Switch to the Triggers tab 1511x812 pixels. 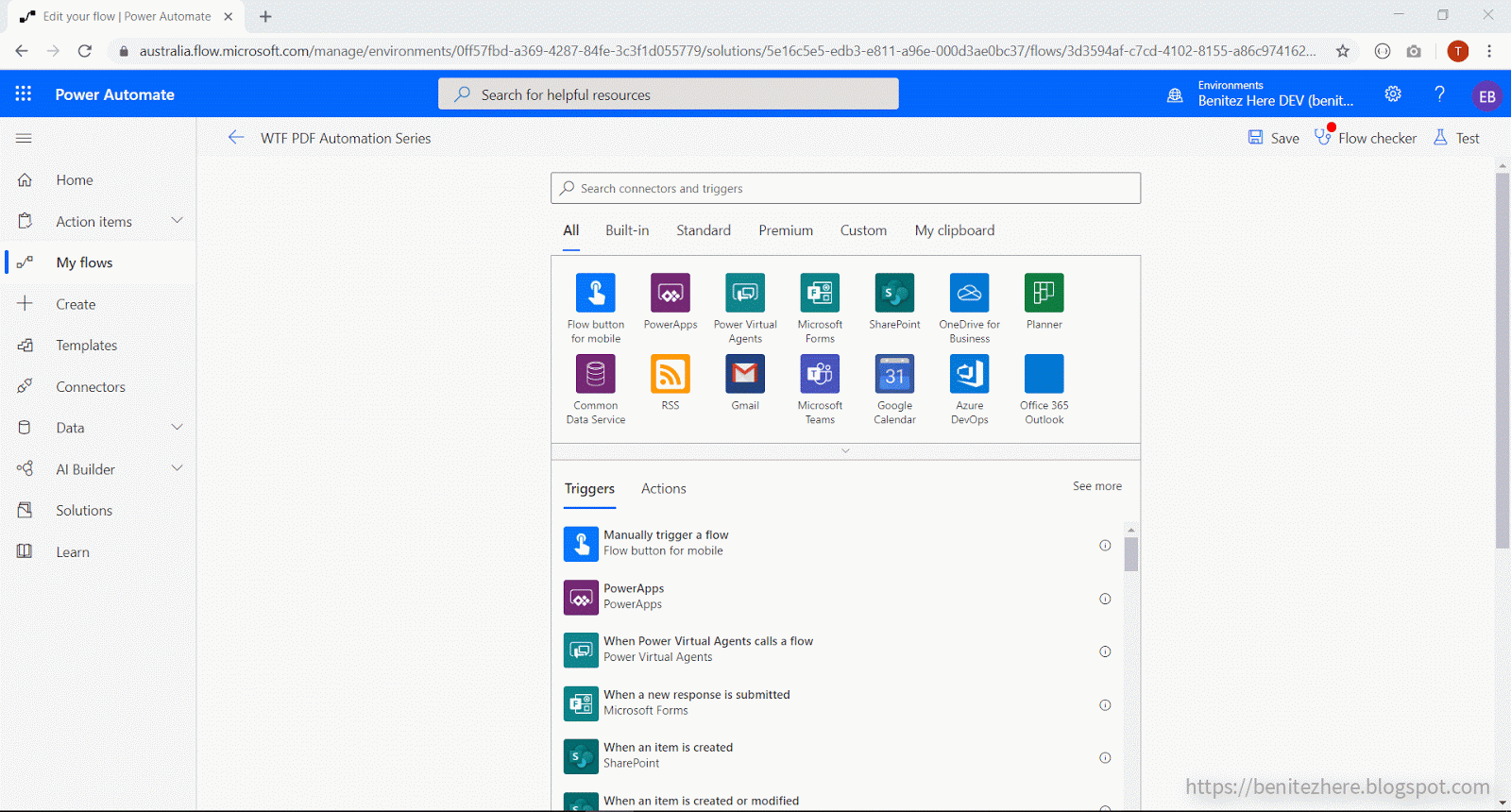coord(589,489)
